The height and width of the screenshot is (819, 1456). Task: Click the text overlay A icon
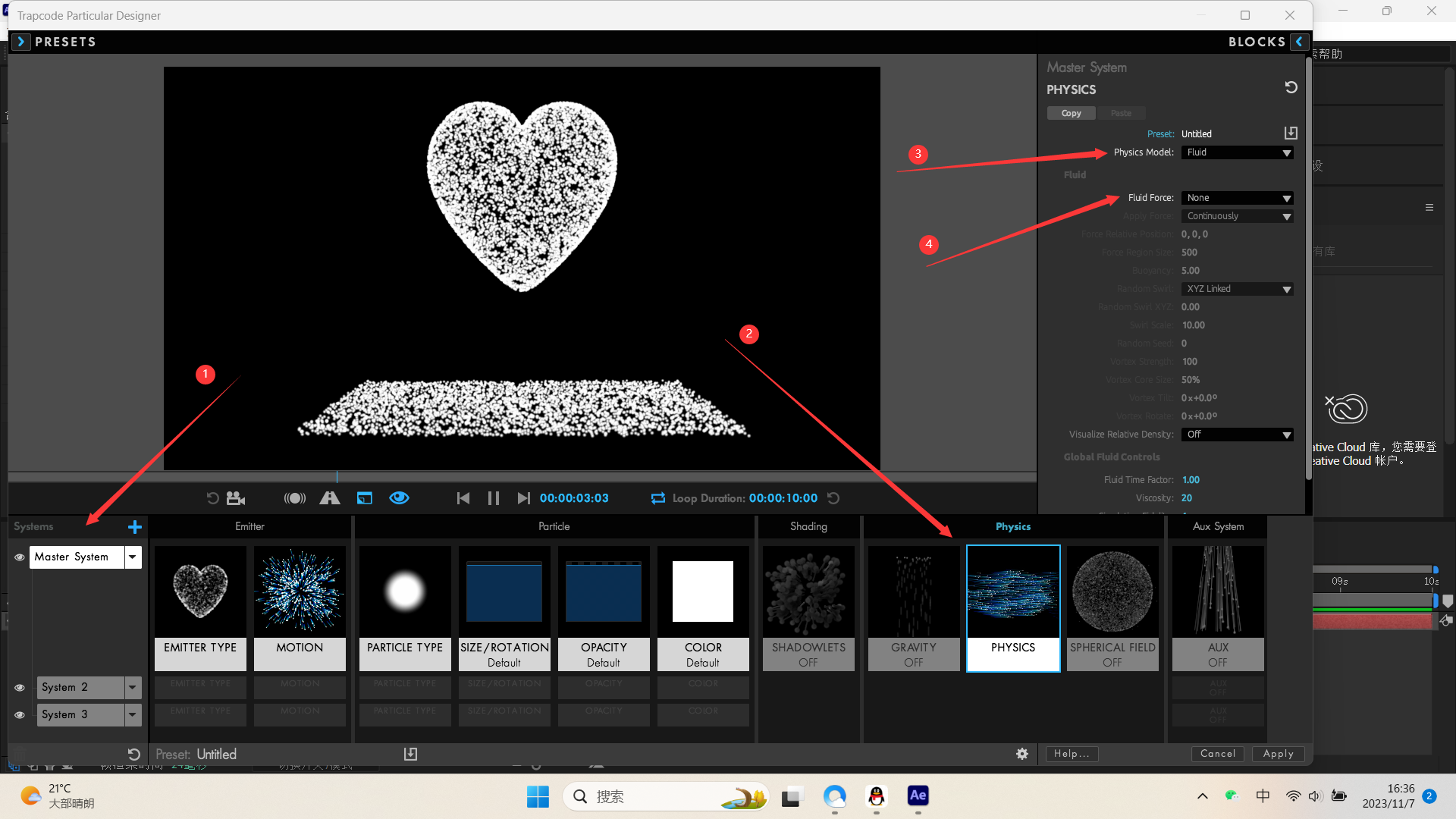point(330,498)
